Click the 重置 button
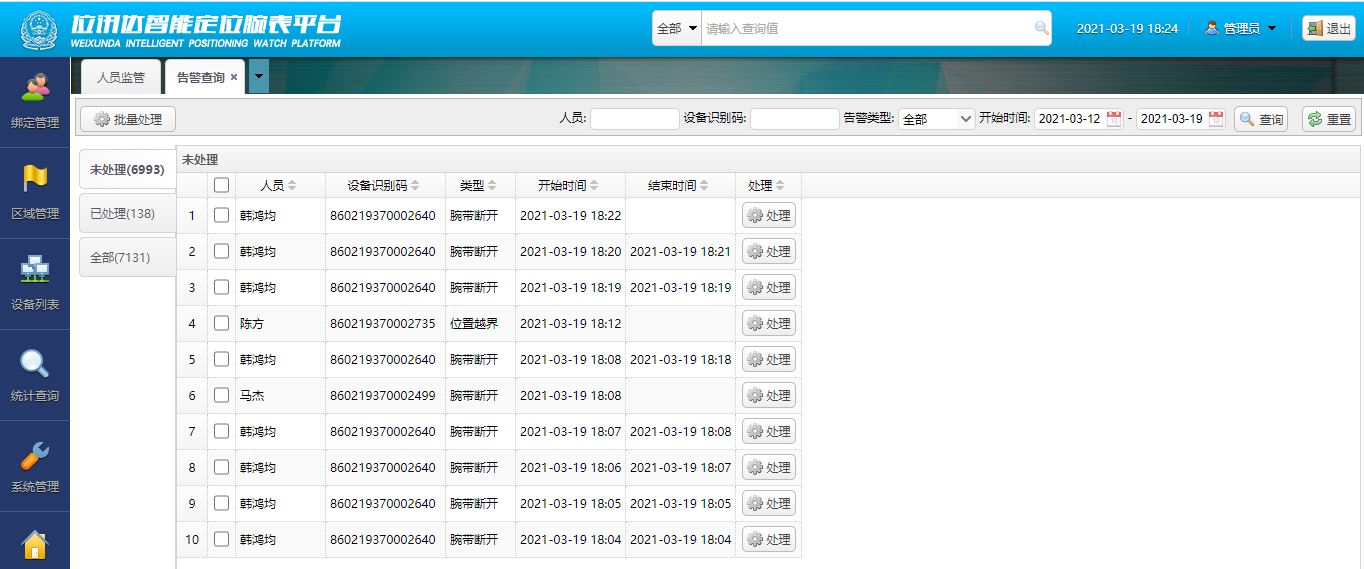Screen dimensions: 1364x569 (x=1328, y=119)
